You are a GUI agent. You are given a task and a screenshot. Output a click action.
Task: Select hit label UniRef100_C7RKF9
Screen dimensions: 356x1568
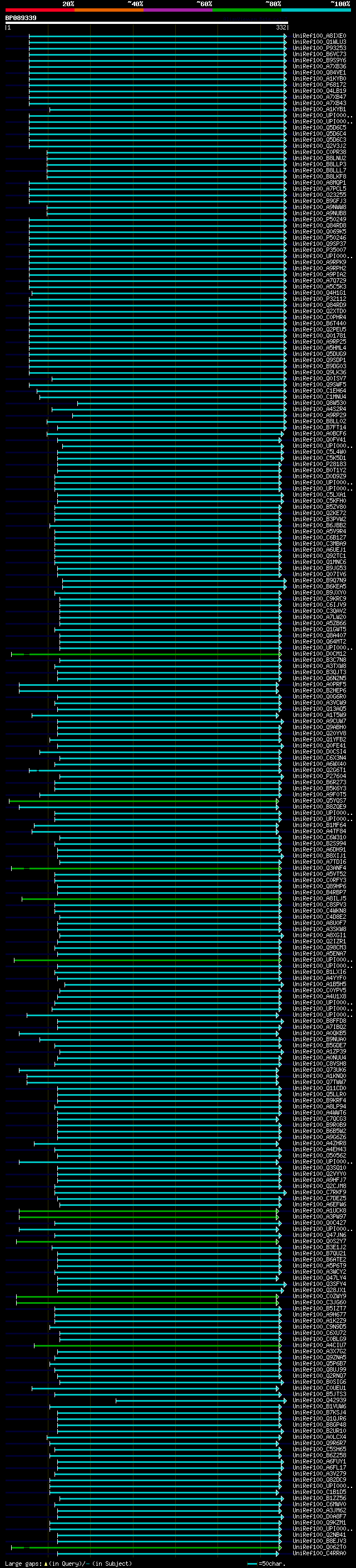click(319, 1193)
